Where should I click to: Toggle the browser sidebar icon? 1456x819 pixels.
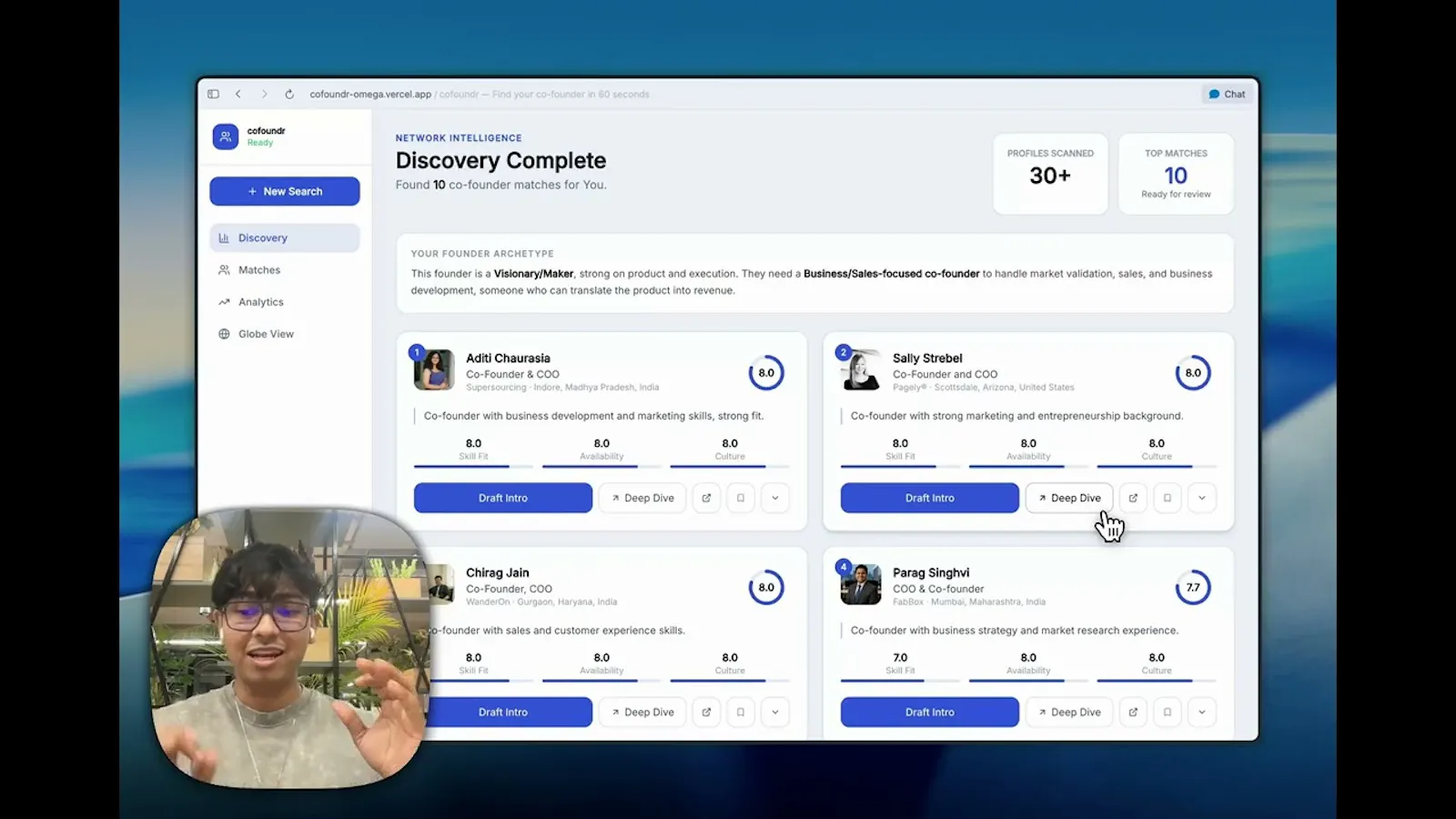[x=213, y=94]
